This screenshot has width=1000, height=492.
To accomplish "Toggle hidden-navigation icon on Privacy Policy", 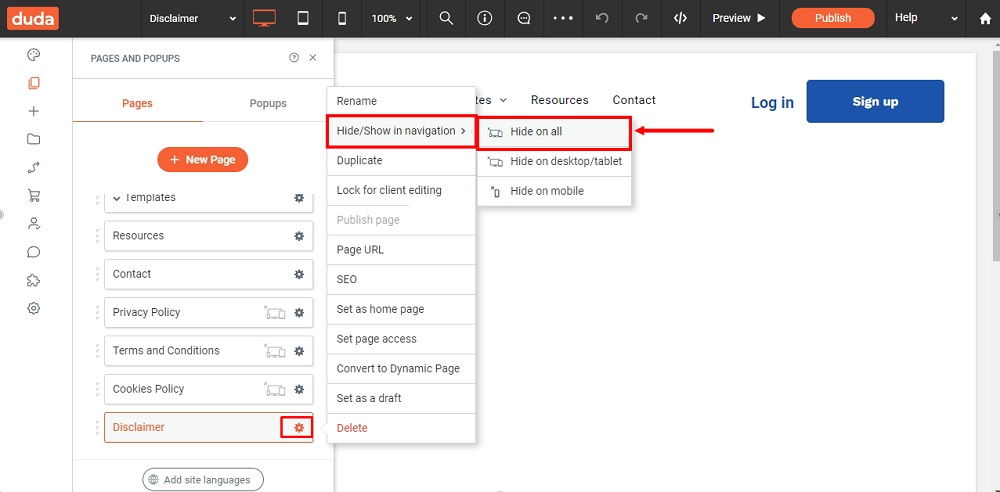I will coord(275,313).
